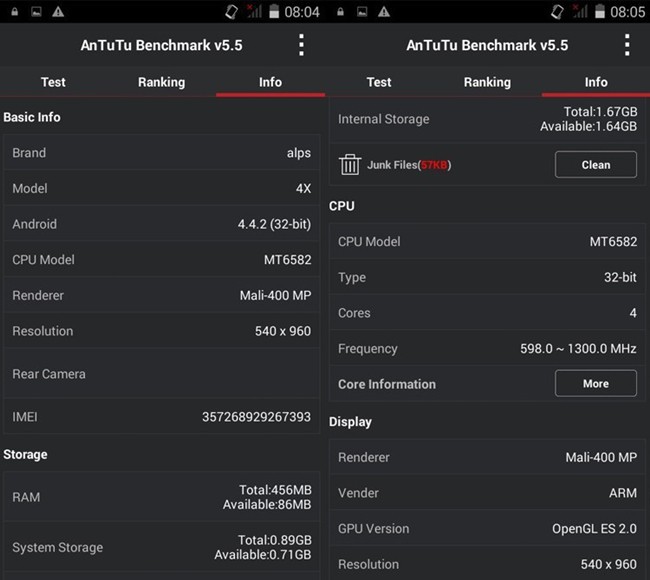Image resolution: width=650 pixels, height=580 pixels.
Task: Select Info tab on left screen
Action: 270,82
